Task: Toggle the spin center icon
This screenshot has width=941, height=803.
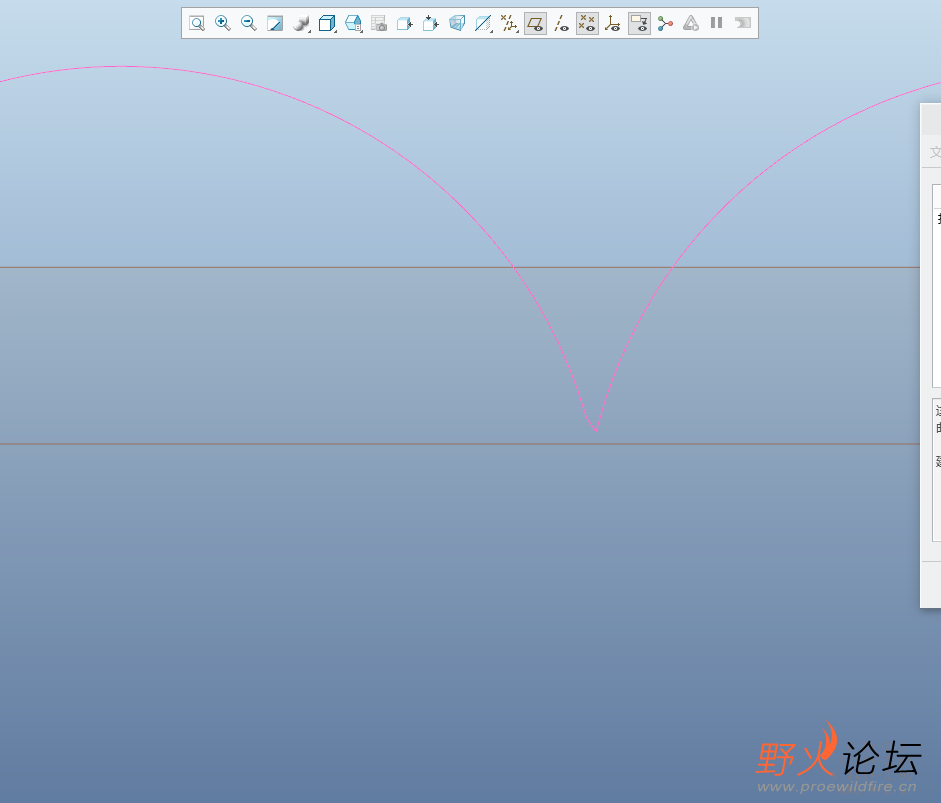Action: tap(665, 23)
